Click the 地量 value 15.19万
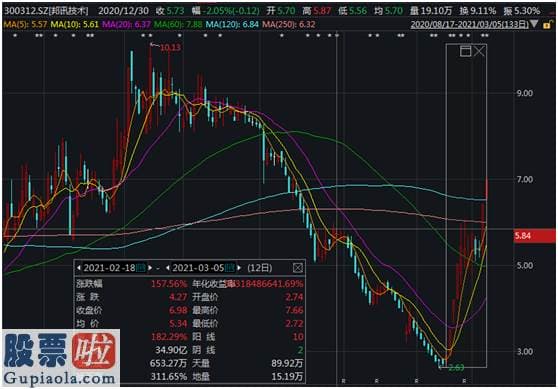This screenshot has width=558, height=389. tap(287, 377)
